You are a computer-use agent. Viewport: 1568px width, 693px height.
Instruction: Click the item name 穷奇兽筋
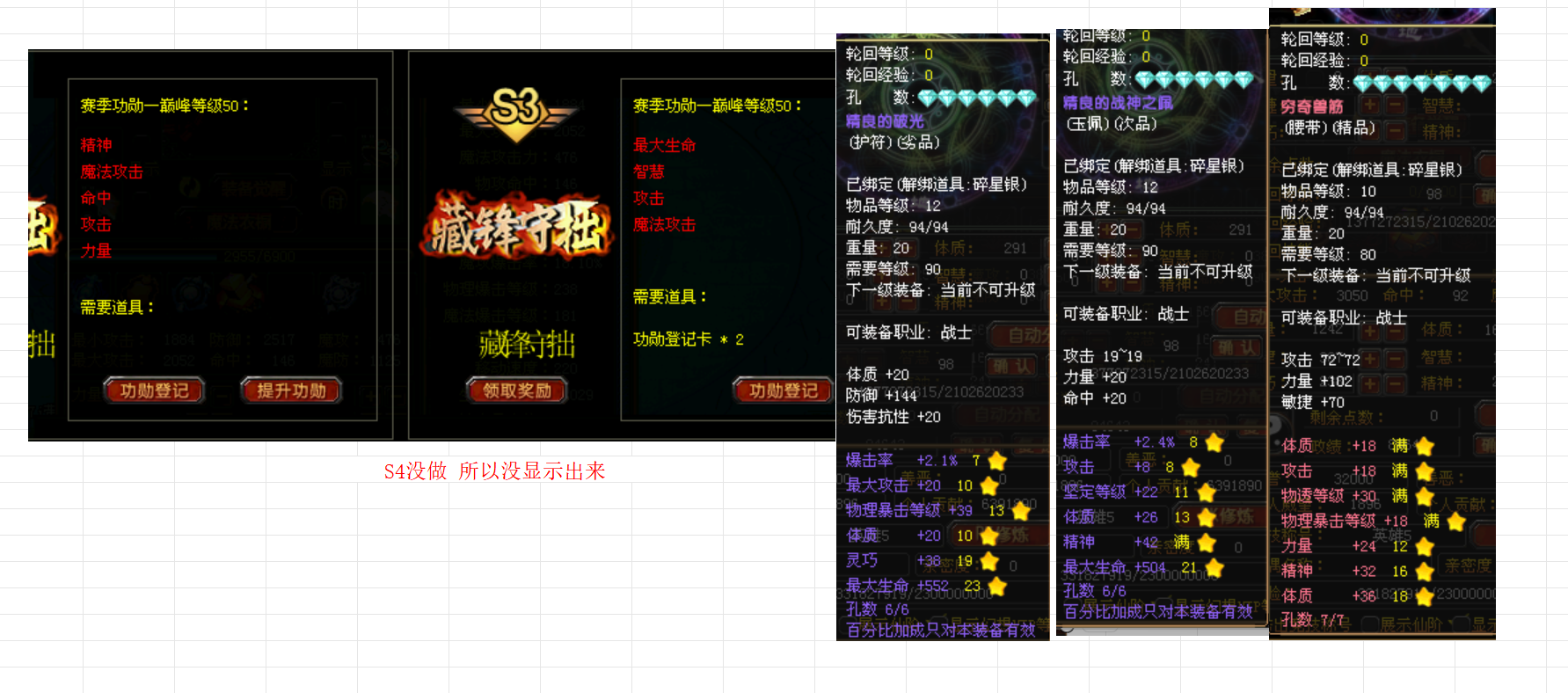coord(1312,106)
